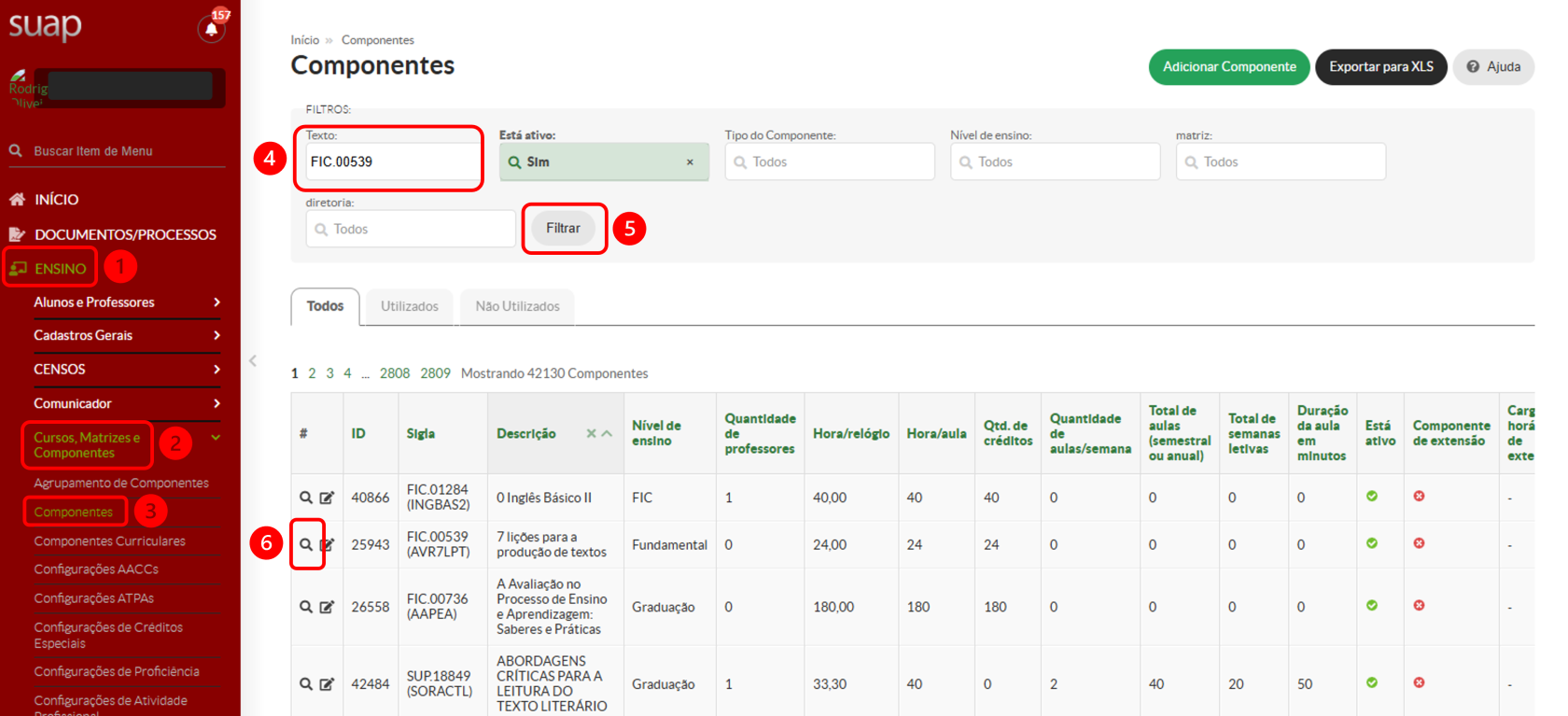
Task: Open the diretoria filter dropdown
Action: pos(411,229)
